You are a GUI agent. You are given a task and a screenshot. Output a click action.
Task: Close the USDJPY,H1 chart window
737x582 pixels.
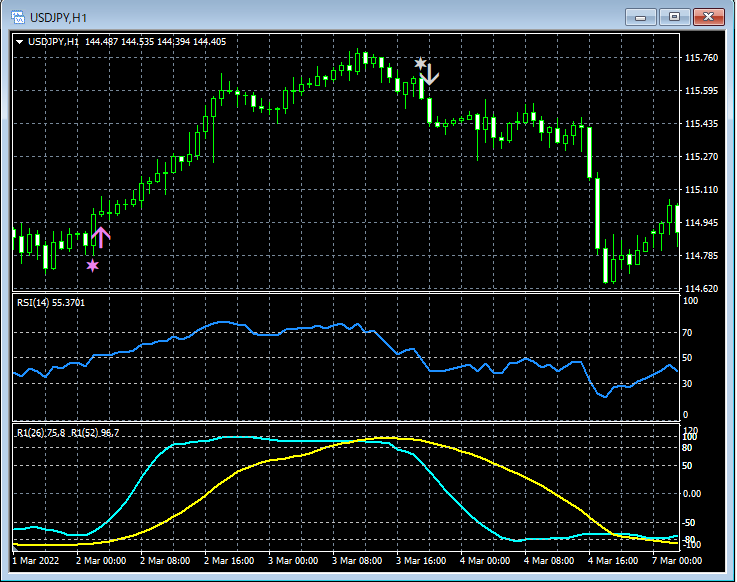pos(709,17)
